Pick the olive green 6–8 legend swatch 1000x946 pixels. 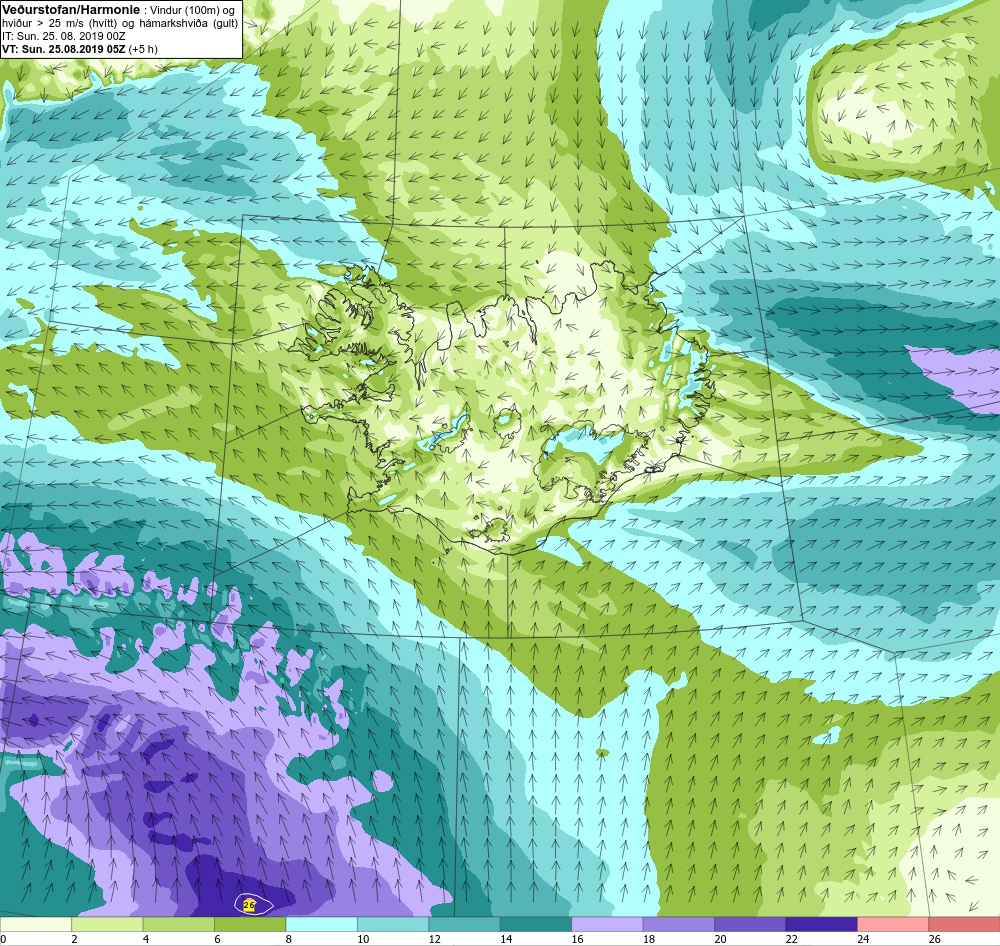click(250, 924)
